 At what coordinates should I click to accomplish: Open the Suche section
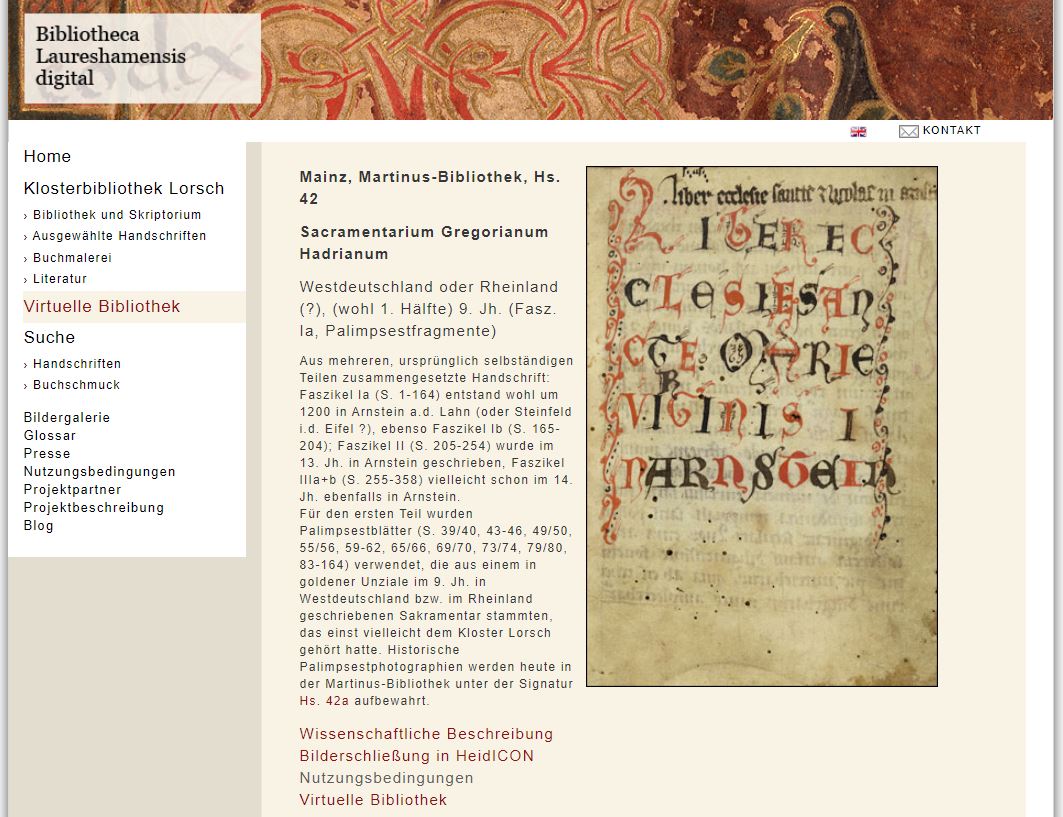(49, 338)
